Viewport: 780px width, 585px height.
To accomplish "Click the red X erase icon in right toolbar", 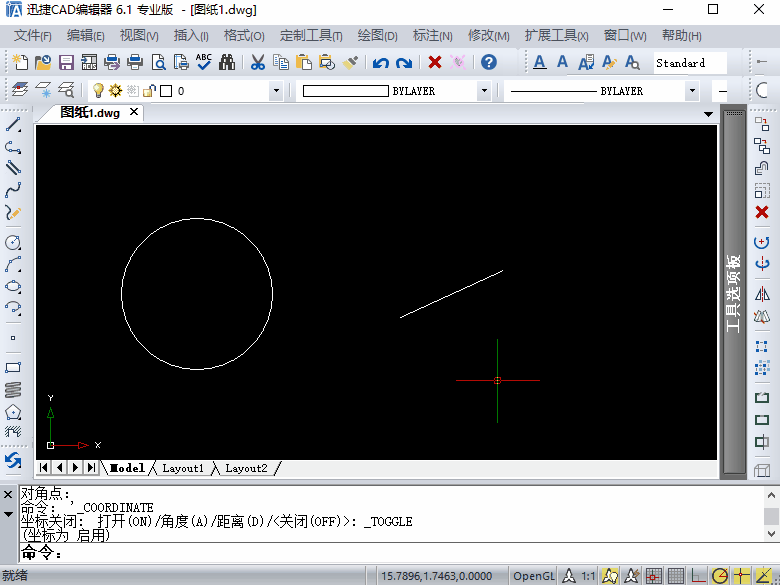I will coord(762,212).
